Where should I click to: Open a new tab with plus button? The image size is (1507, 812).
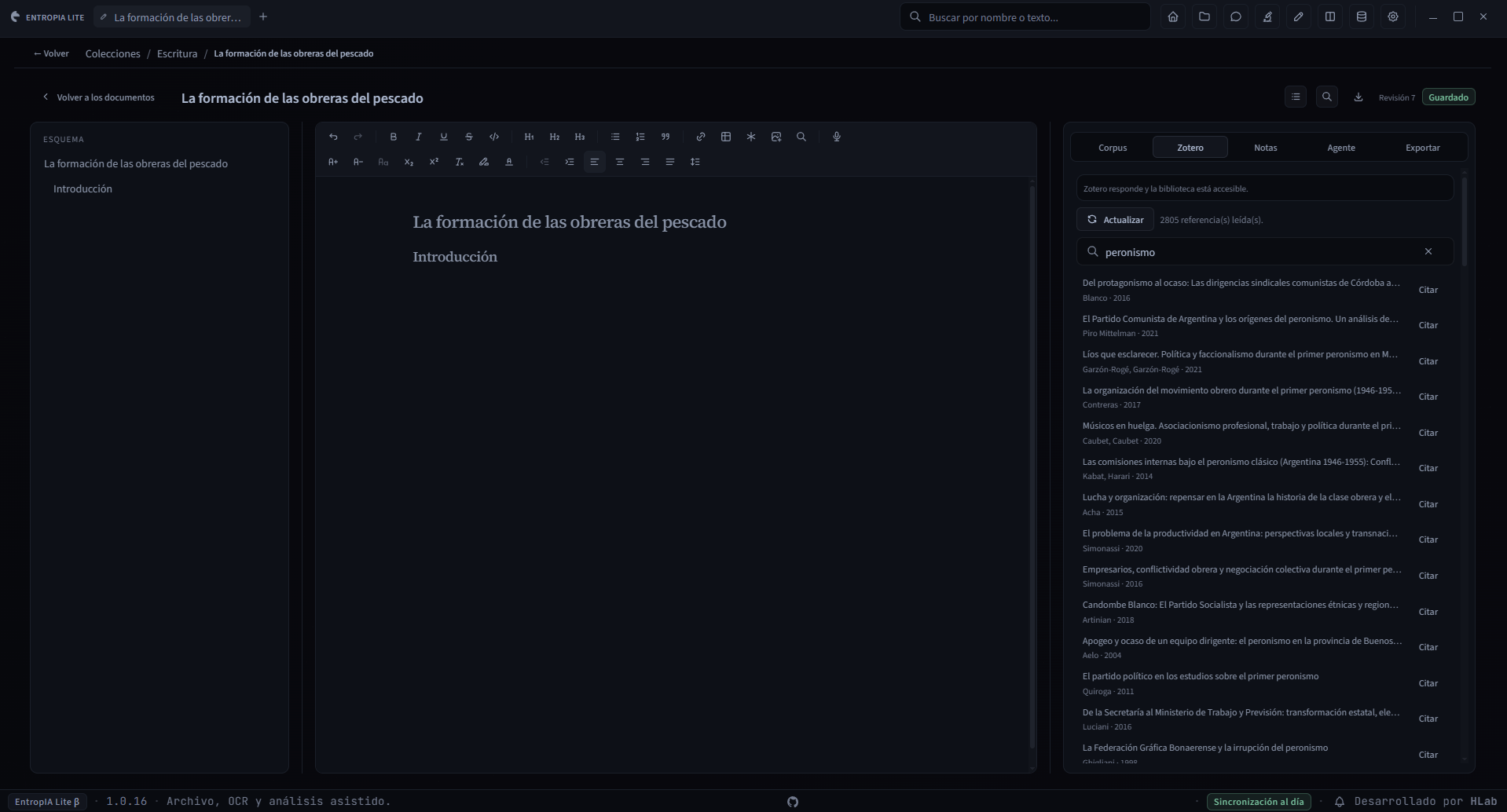(263, 16)
